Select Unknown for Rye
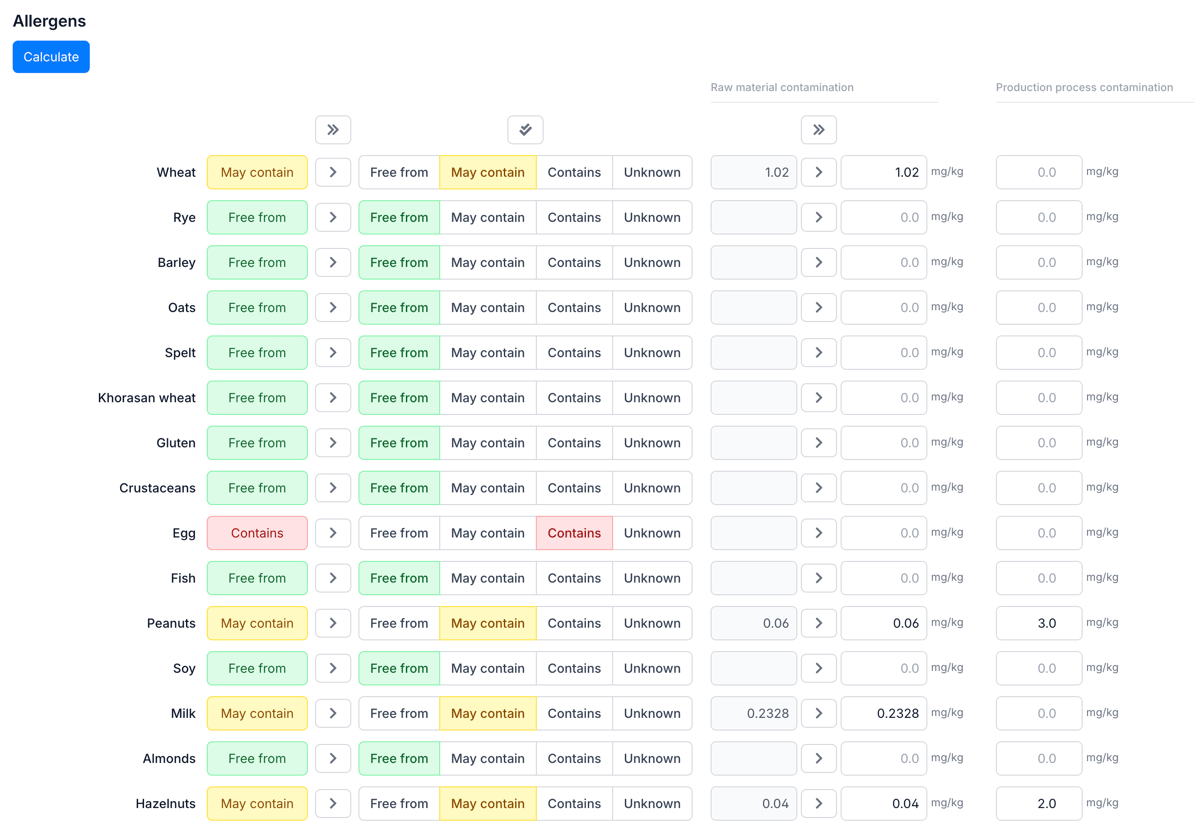Screen dimensions: 1200x827 click(652, 217)
